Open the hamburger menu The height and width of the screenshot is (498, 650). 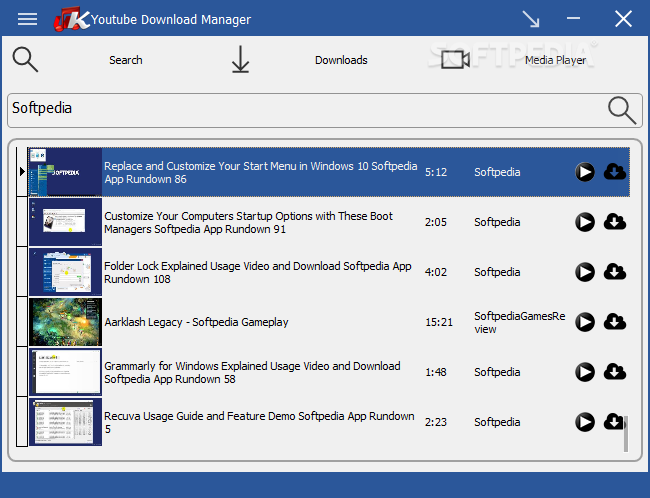tap(27, 19)
